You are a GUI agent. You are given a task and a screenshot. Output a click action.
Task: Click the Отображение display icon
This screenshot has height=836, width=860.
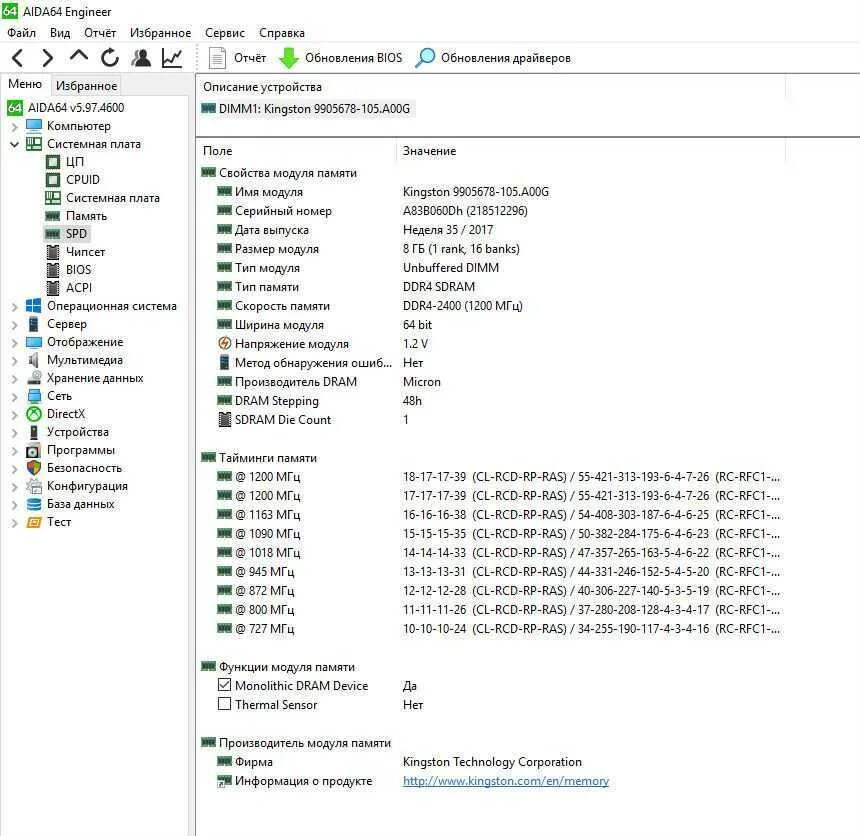tap(34, 342)
